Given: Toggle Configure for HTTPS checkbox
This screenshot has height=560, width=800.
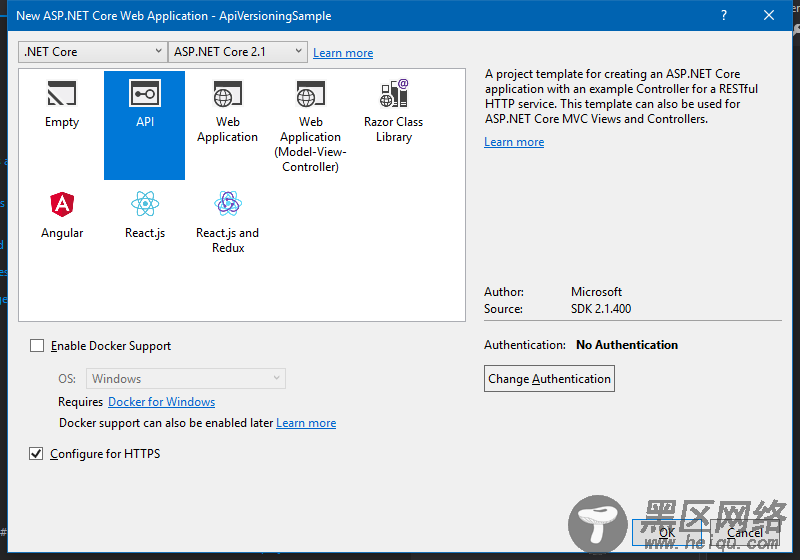Looking at the screenshot, I should [36, 453].
